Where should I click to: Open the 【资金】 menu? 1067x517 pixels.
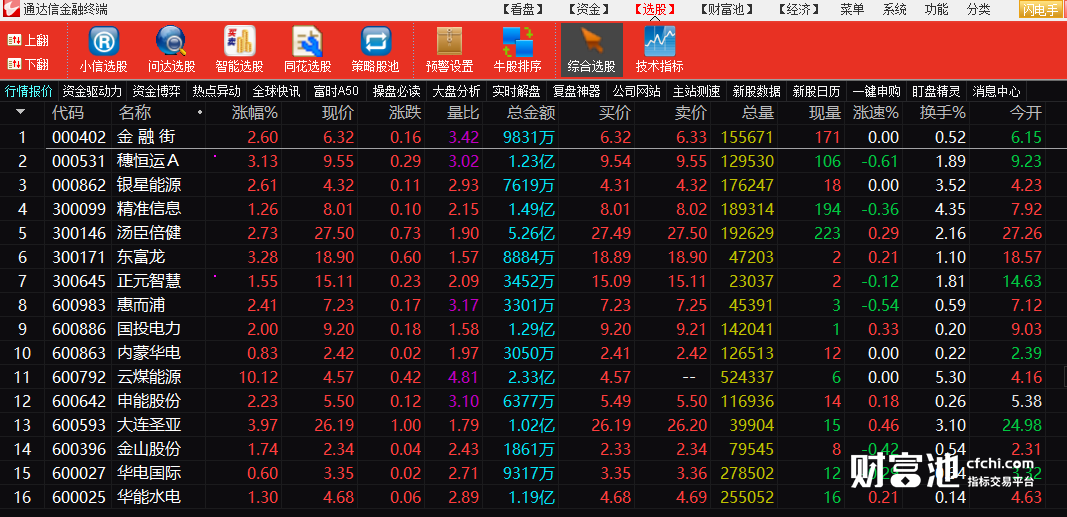point(588,10)
